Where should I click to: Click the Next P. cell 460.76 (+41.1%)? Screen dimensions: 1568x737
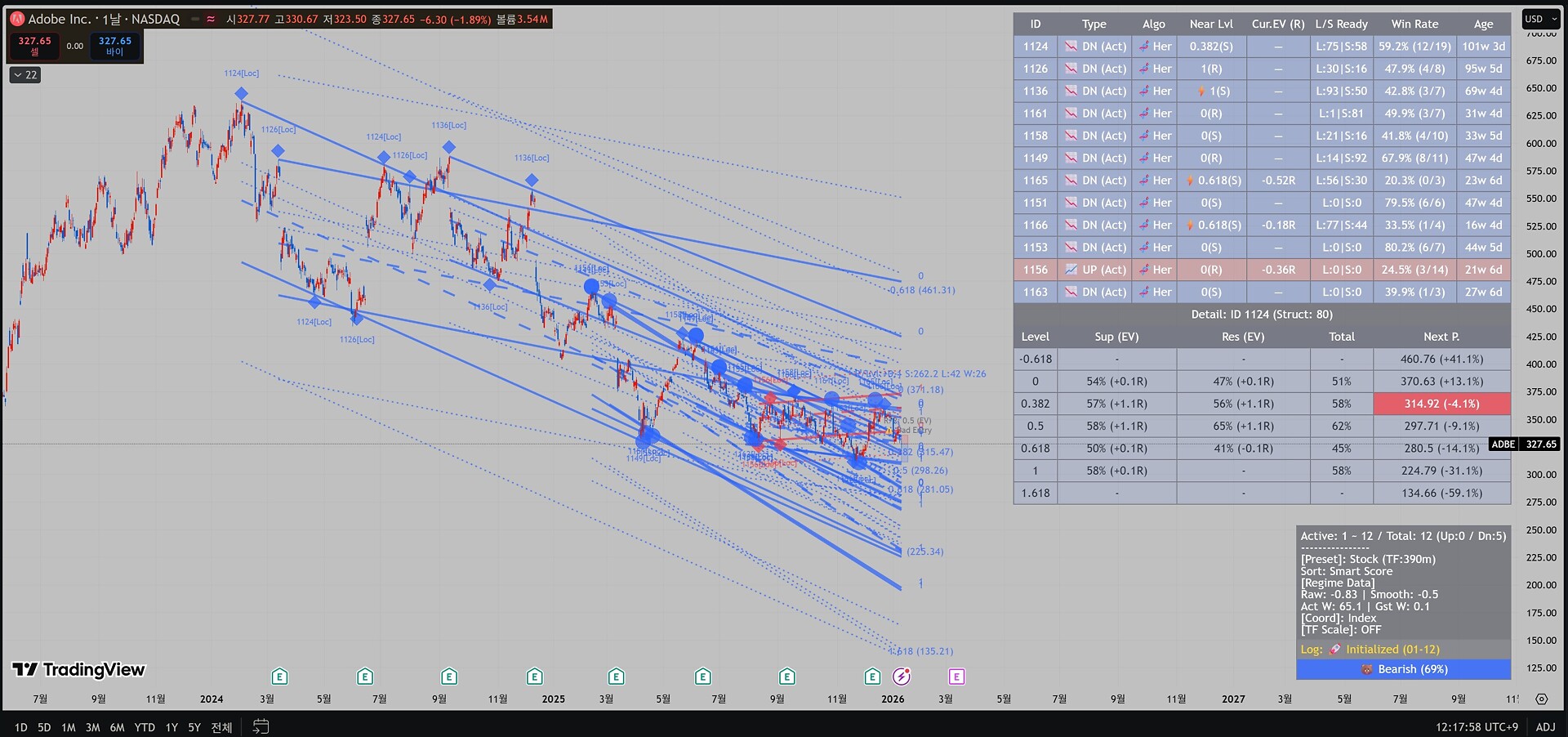click(x=1442, y=359)
